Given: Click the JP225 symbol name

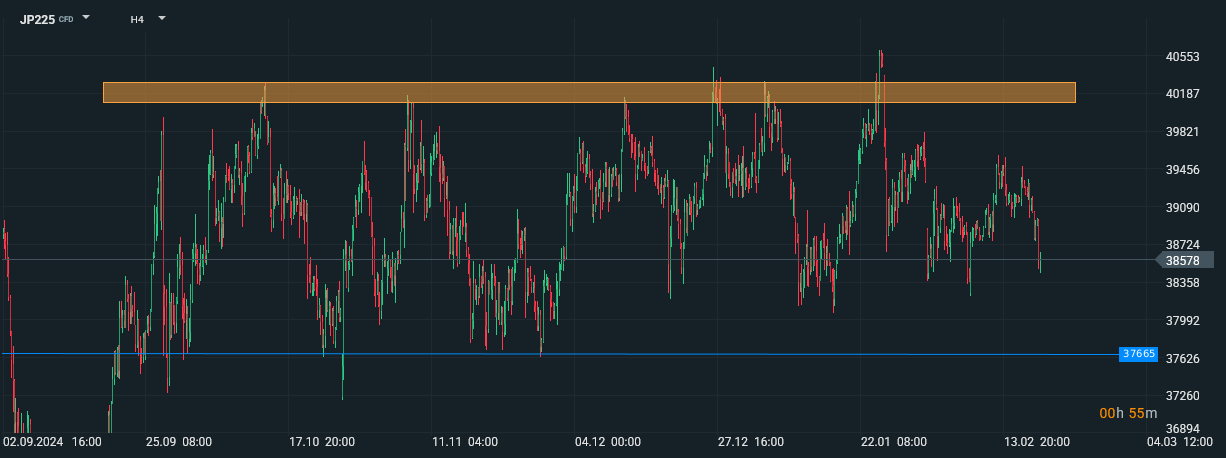Looking at the screenshot, I should pos(37,18).
